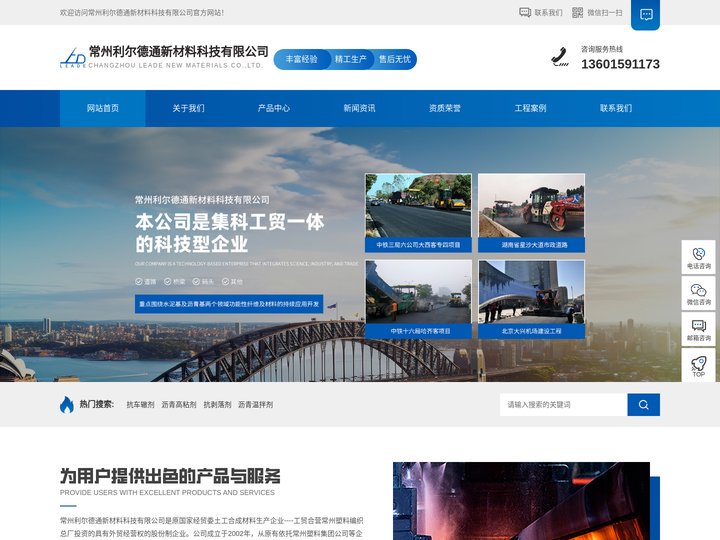Click the 联系我们 link in top bar
This screenshot has width=720, height=540.
[548, 12]
